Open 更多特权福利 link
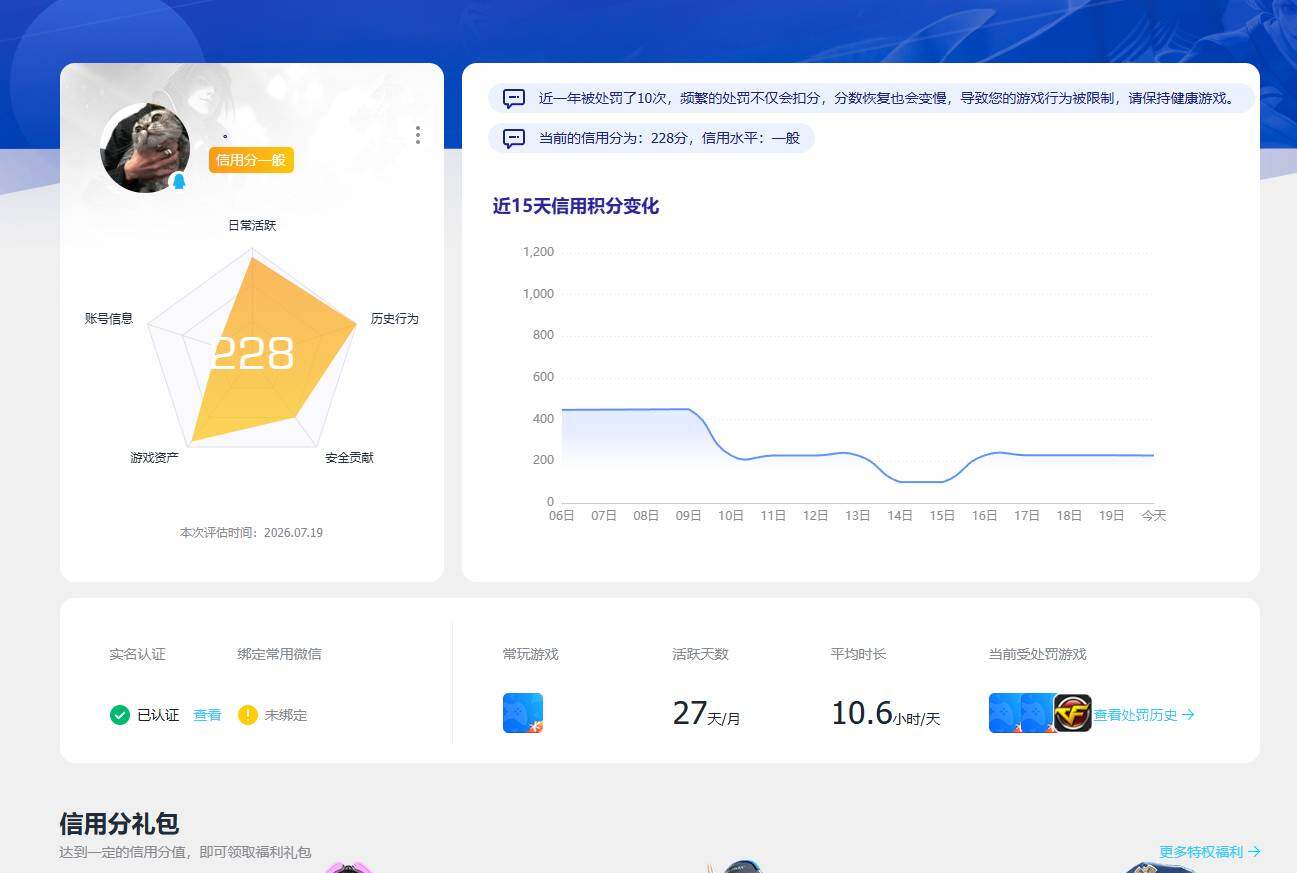The width and height of the screenshot is (1297, 873). click(x=1210, y=852)
